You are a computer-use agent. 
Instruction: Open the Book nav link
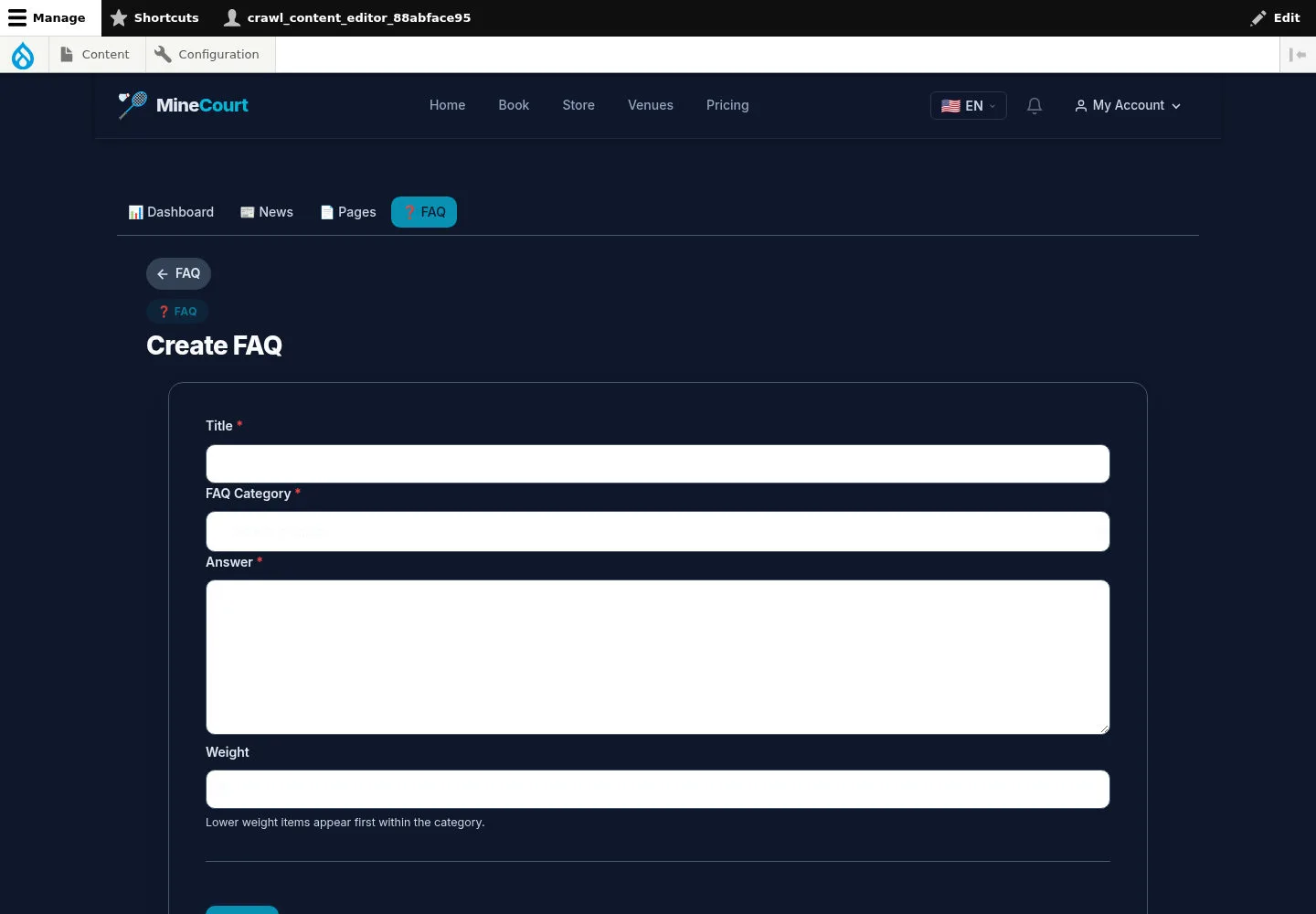(x=514, y=106)
